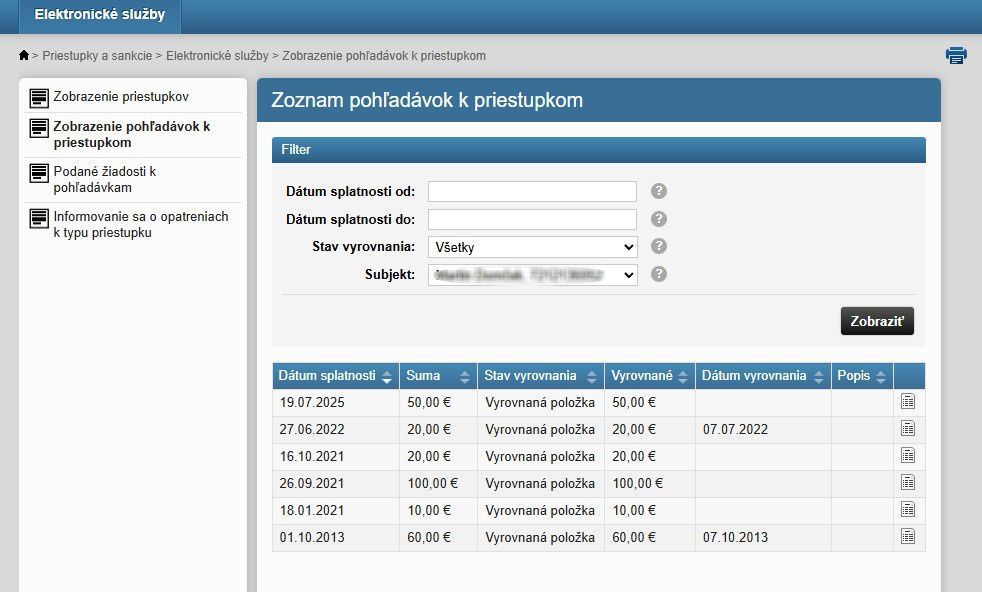The height and width of the screenshot is (592, 982).
Task: Open detail icon for 01.10.2013 row
Action: [x=908, y=537]
